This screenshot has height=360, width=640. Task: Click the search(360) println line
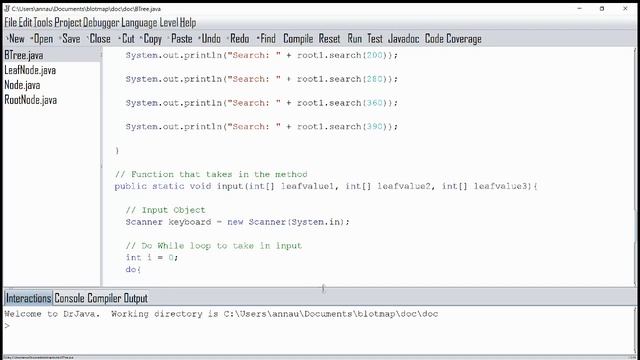pyautogui.click(x=261, y=103)
